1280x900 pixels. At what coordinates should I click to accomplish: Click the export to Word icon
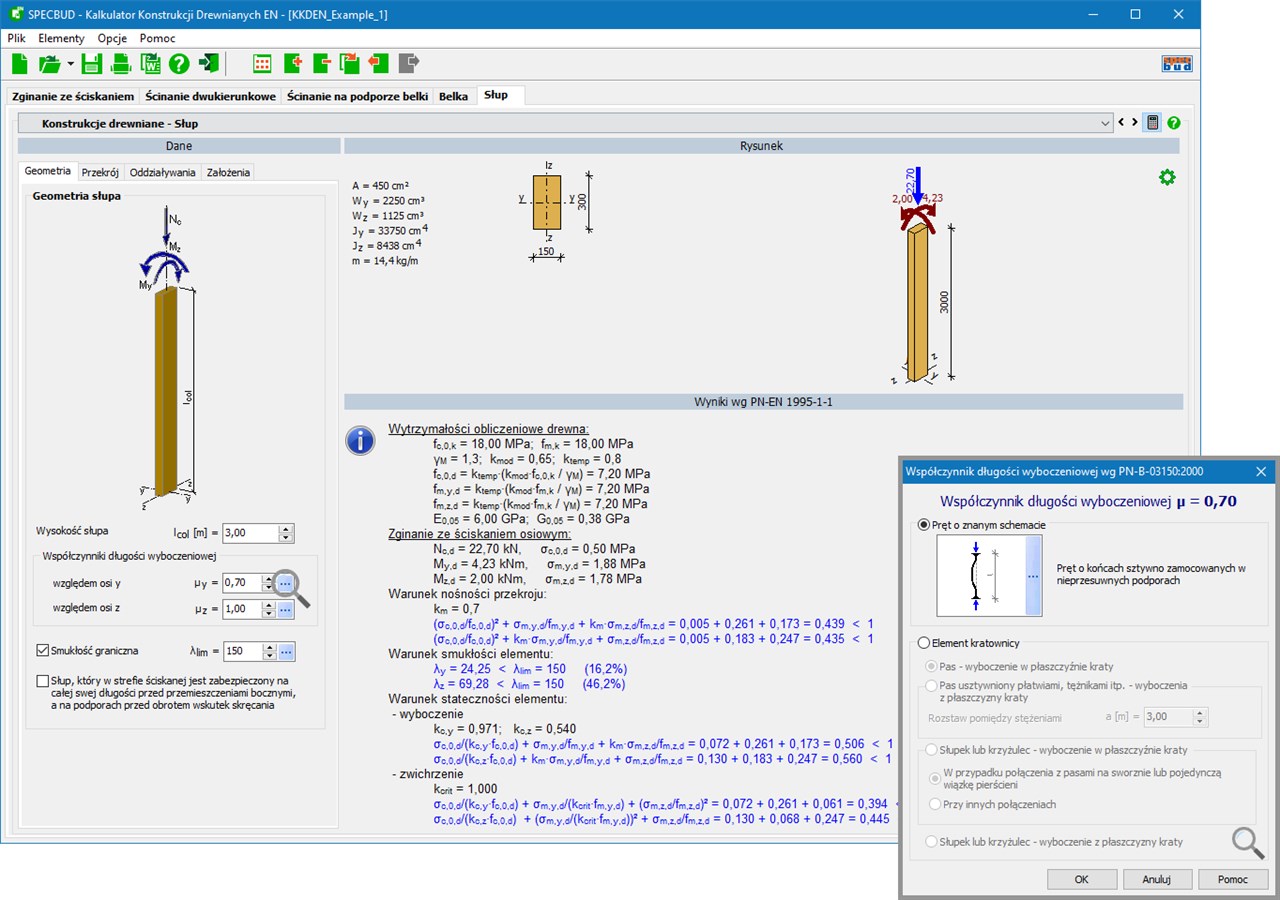tap(150, 64)
